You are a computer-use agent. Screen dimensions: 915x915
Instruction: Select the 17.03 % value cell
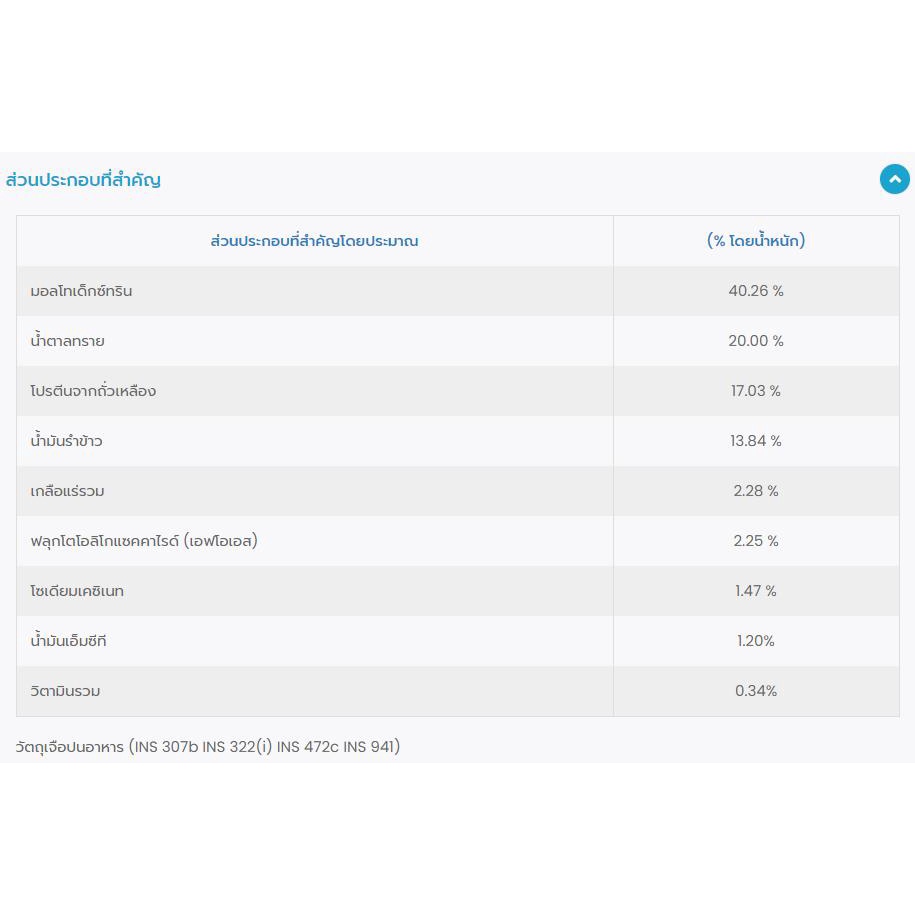pos(756,391)
